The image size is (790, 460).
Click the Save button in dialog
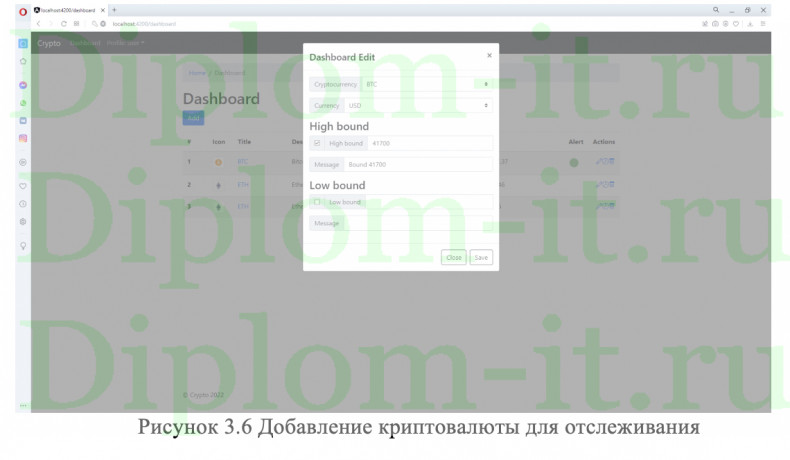coord(481,257)
